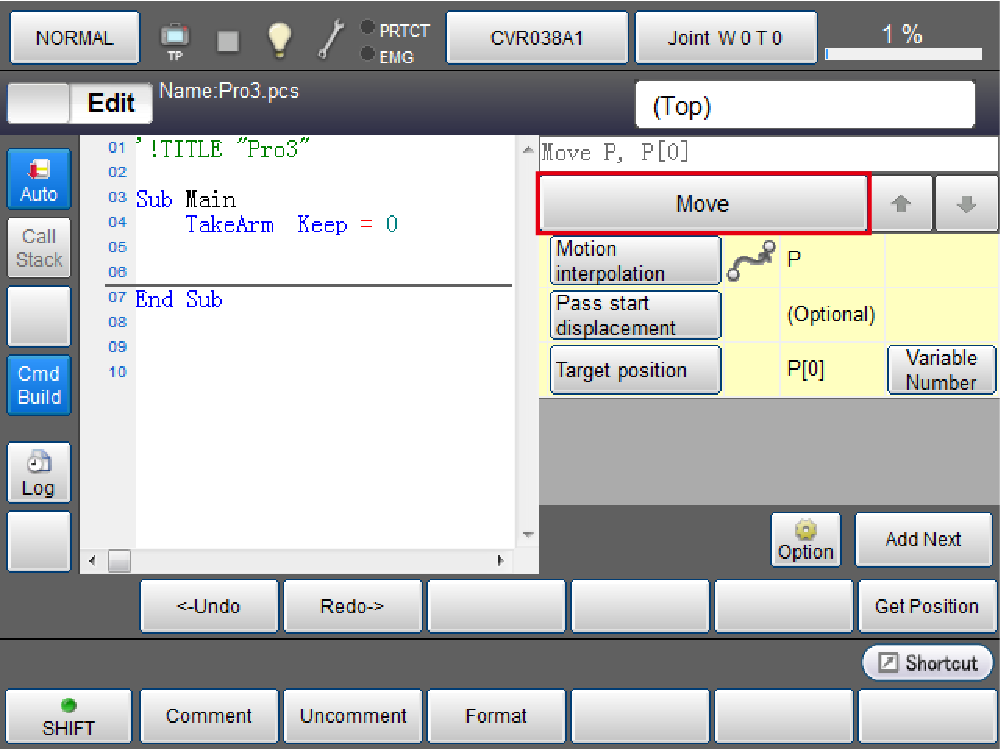
Task: Open the Motion interpolation selector
Action: pyautogui.click(x=635, y=261)
